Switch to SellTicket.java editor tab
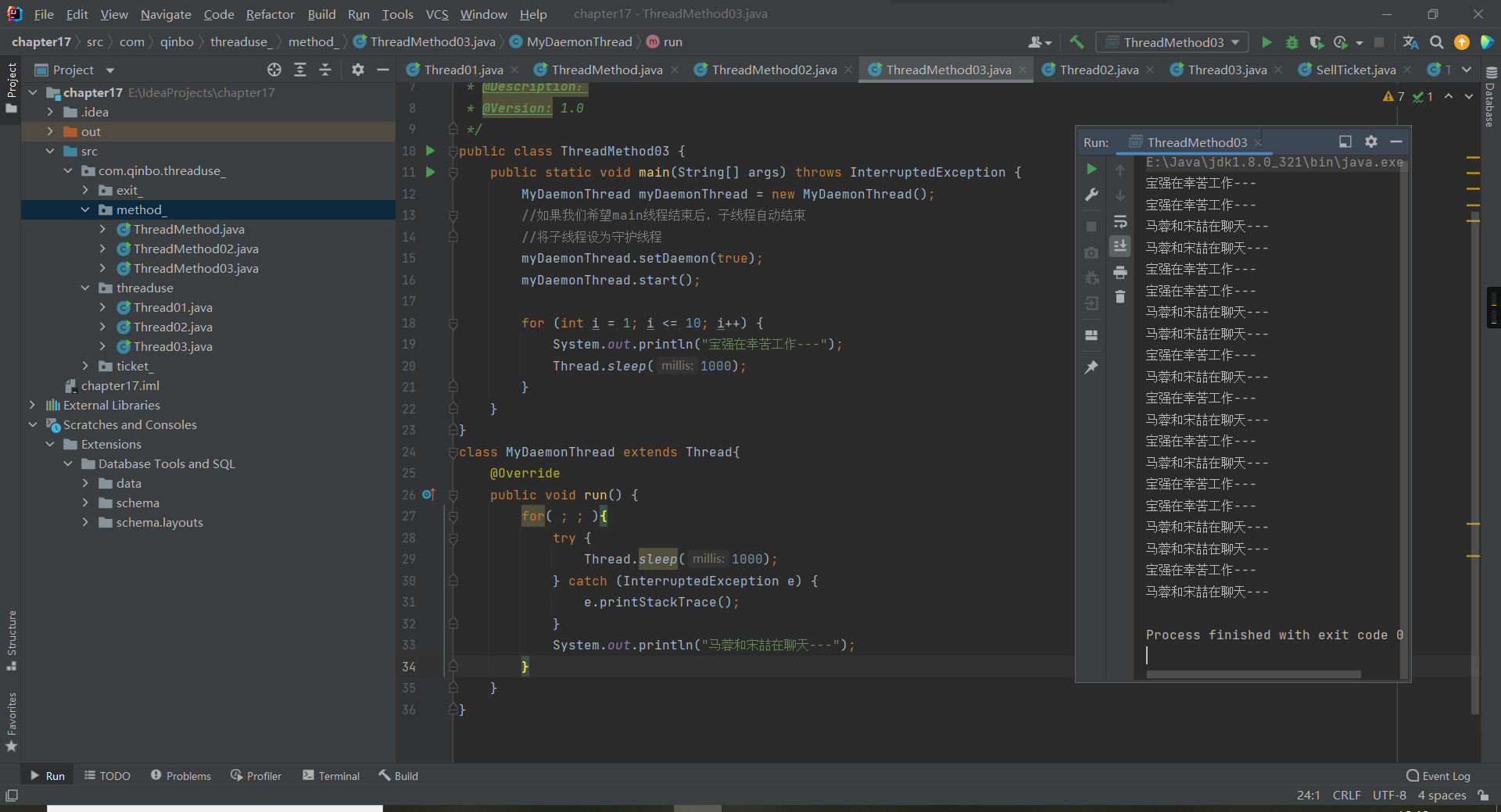Viewport: 1501px width, 812px height. pyautogui.click(x=1355, y=70)
